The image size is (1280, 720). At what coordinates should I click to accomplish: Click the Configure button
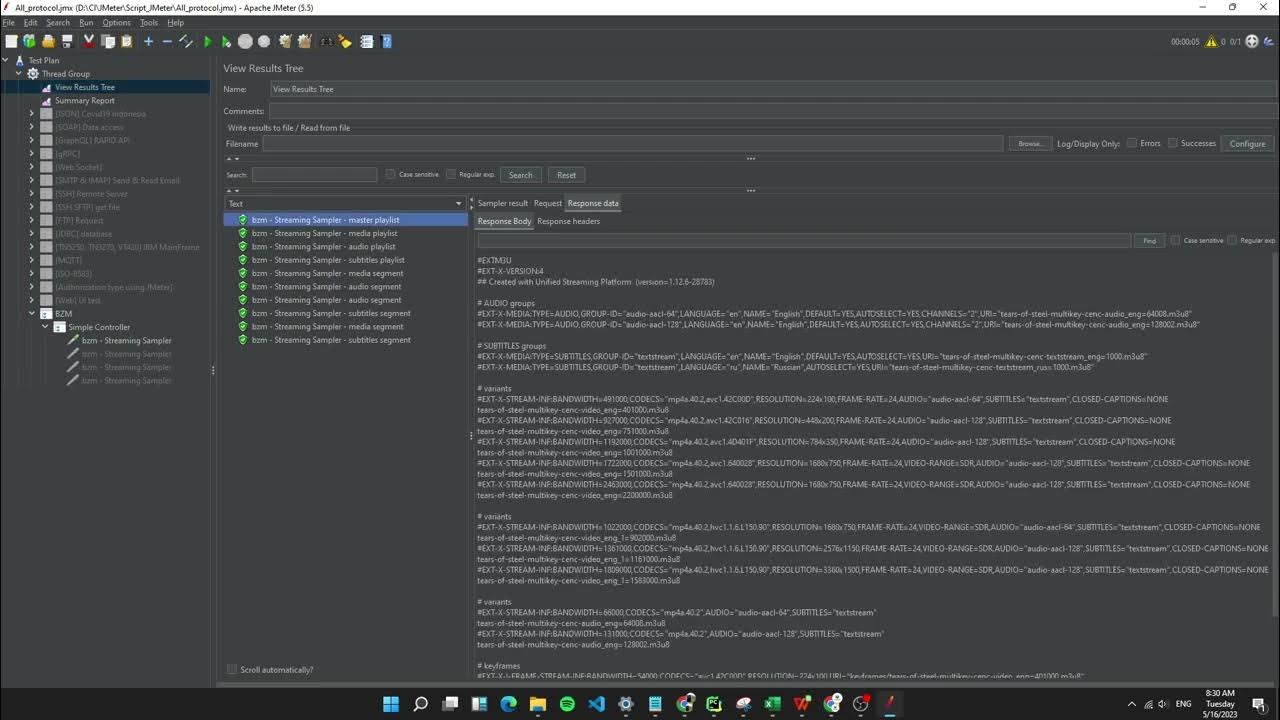1247,143
